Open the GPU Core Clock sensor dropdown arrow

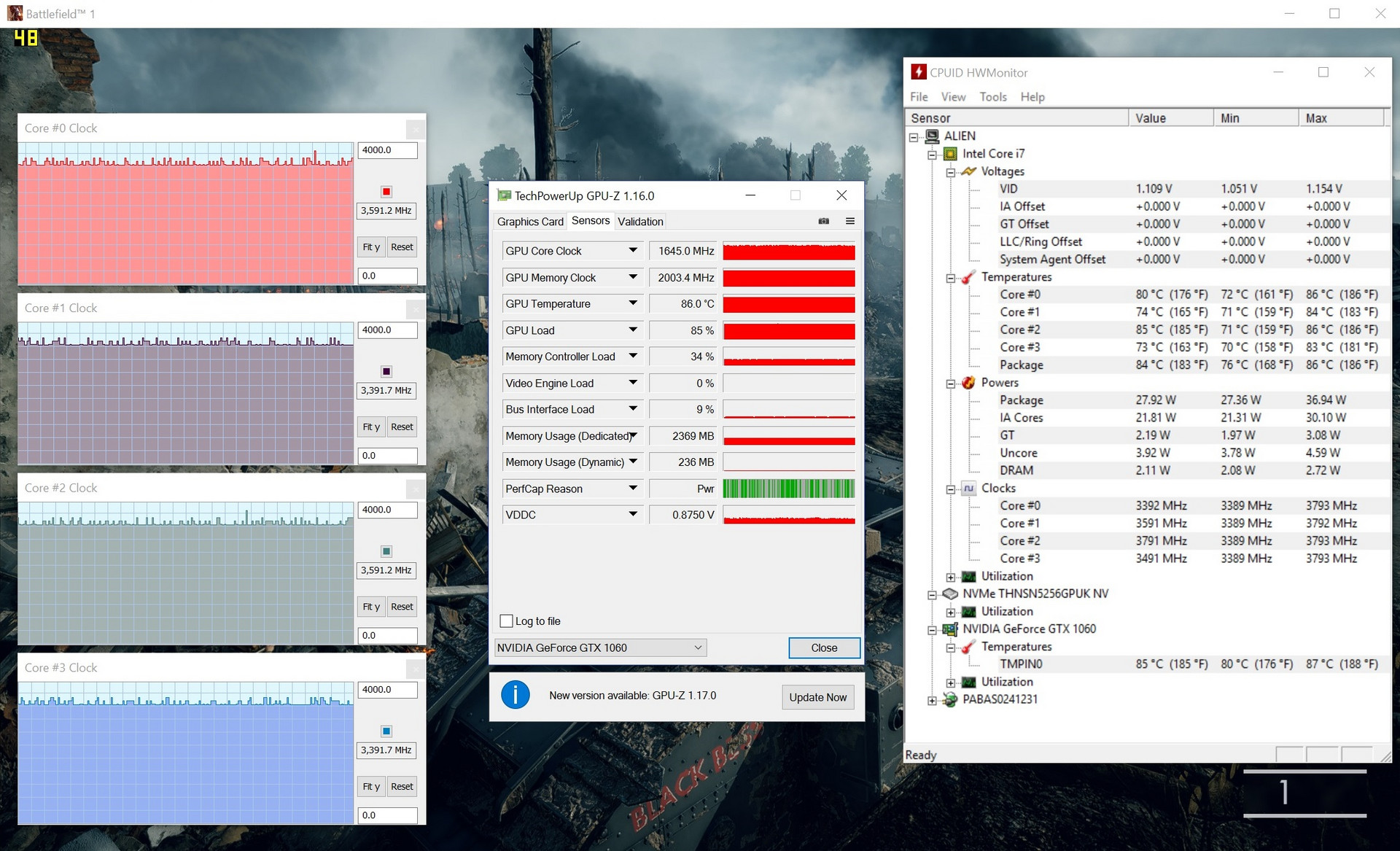(632, 251)
